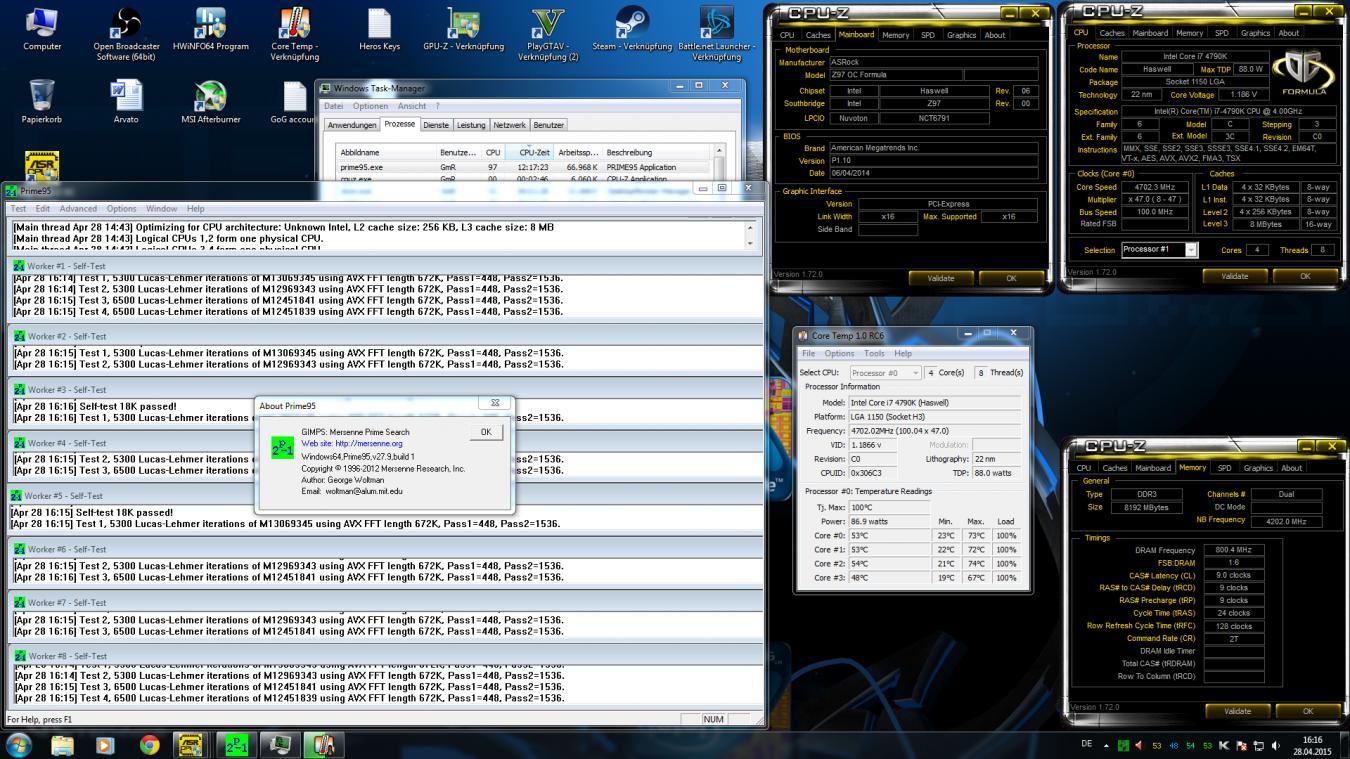
Task: Open the SPD tab in the Mainboard CPU-Z window
Action: tap(927, 34)
